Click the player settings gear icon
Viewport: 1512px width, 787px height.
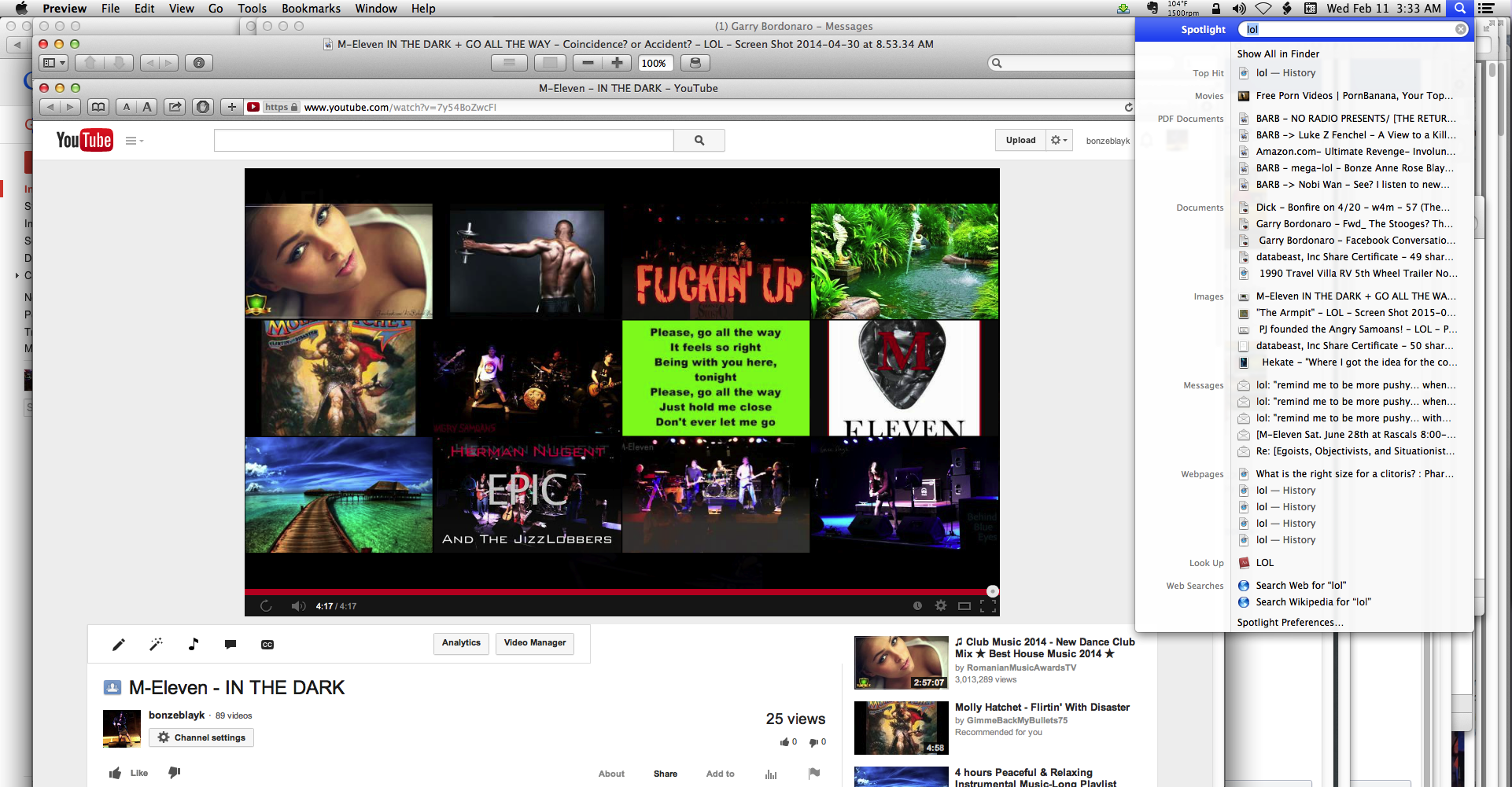coord(941,605)
